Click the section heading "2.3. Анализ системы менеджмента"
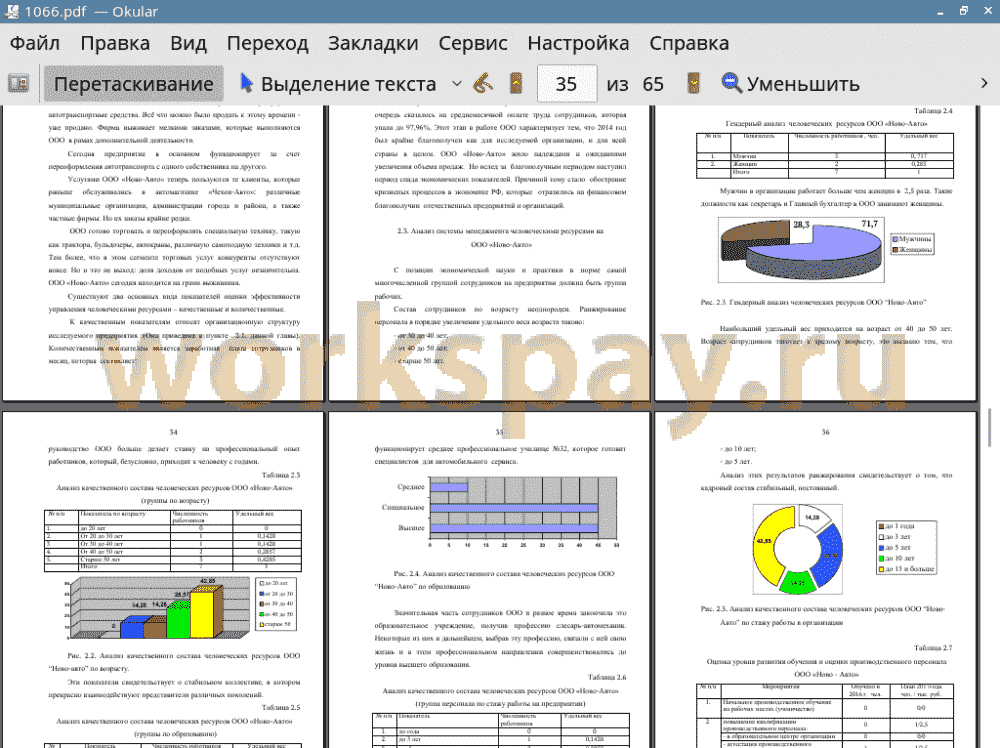Viewport: 1000px width, 748px height. click(500, 237)
